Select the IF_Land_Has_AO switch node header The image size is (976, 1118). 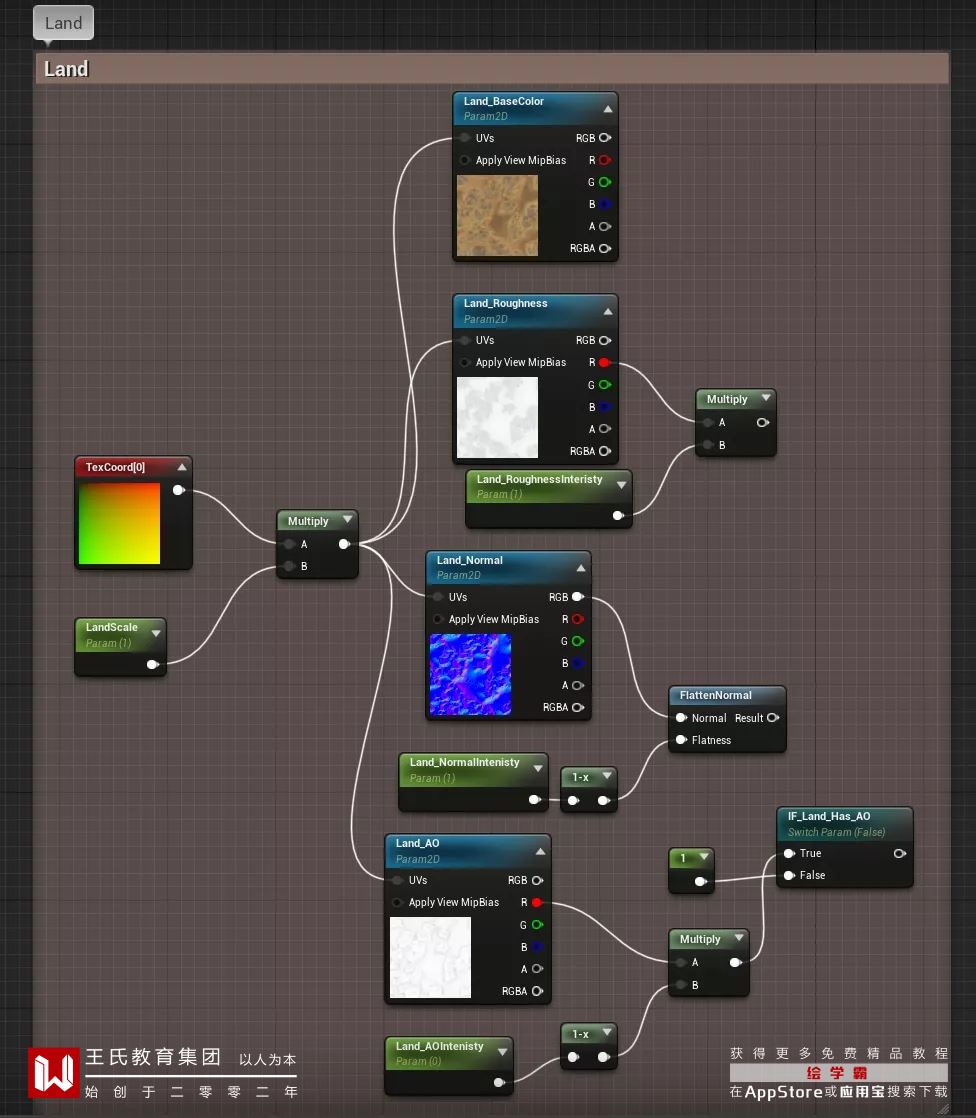click(x=845, y=824)
